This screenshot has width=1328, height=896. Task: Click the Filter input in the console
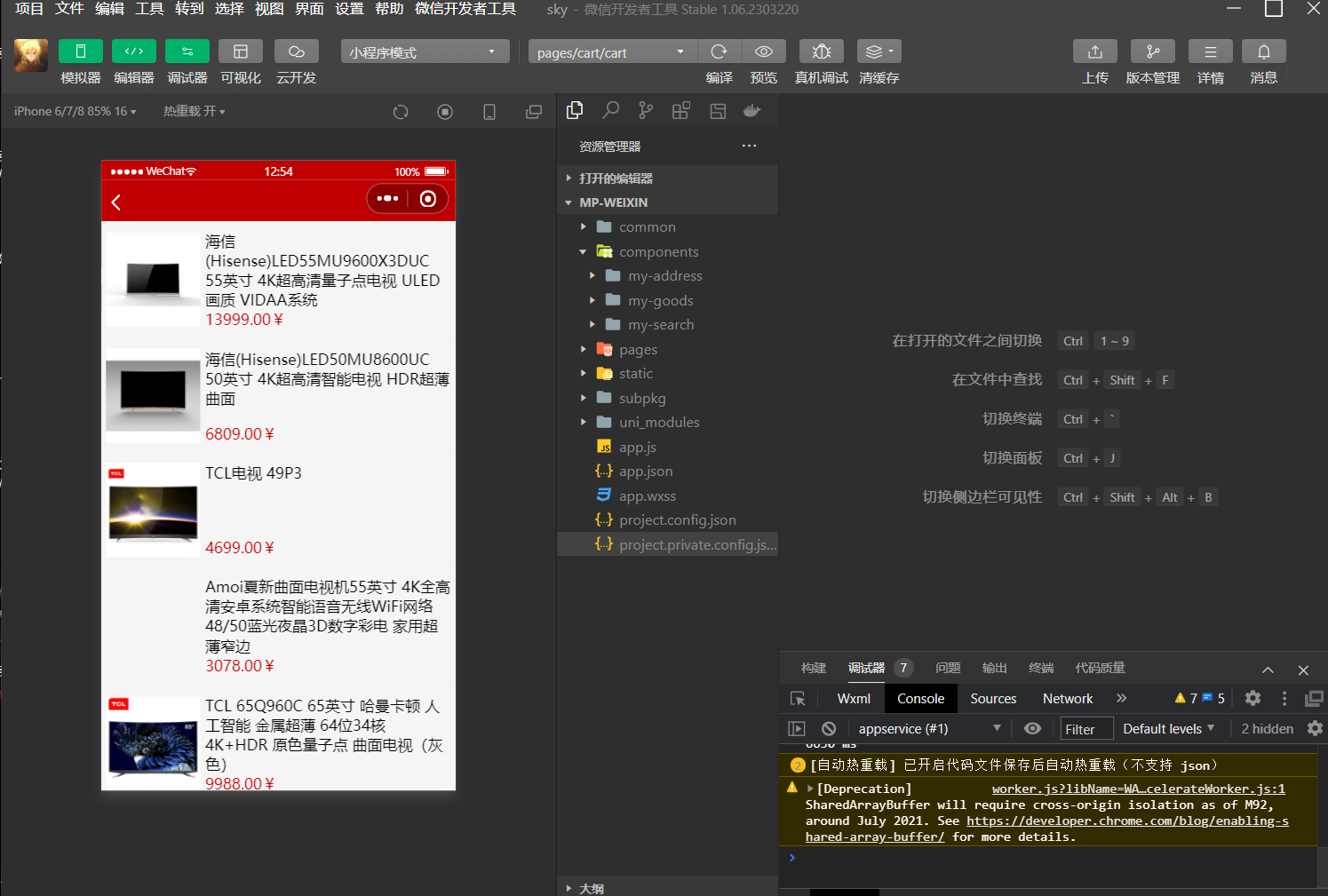pyautogui.click(x=1085, y=729)
